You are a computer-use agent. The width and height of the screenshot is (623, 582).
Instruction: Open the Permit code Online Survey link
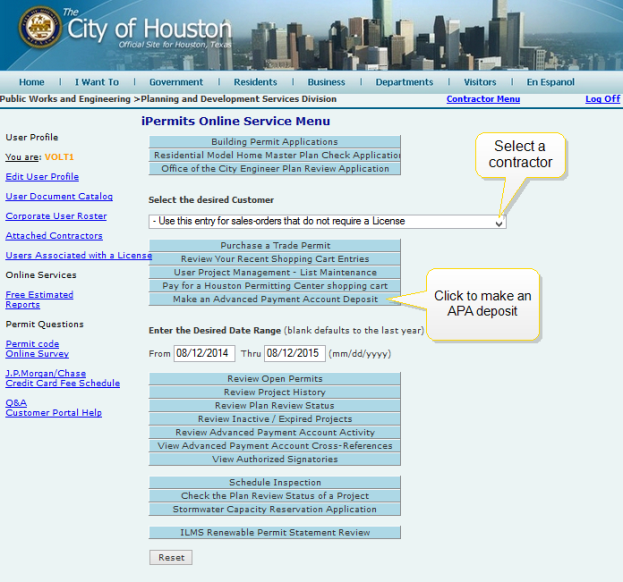tap(37, 349)
